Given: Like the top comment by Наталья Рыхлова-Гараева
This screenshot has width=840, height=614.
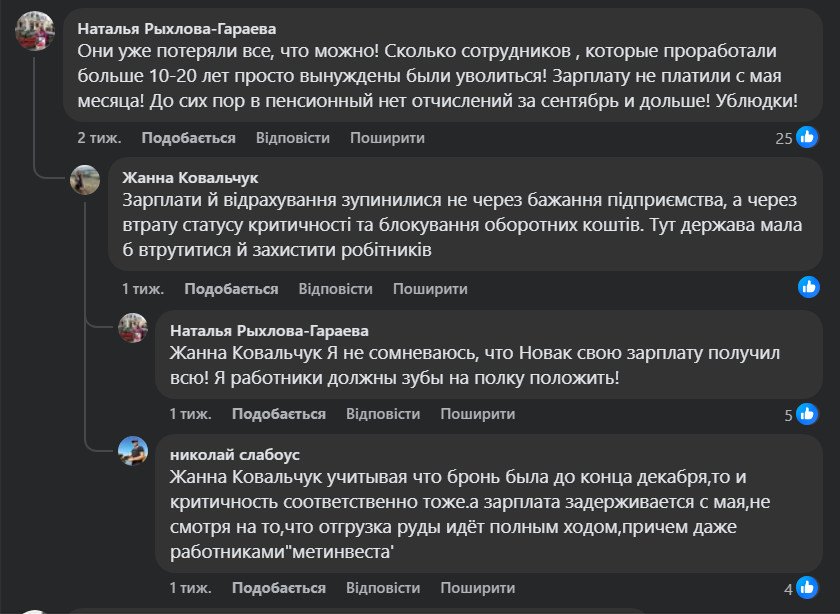Looking at the screenshot, I should pos(188,138).
